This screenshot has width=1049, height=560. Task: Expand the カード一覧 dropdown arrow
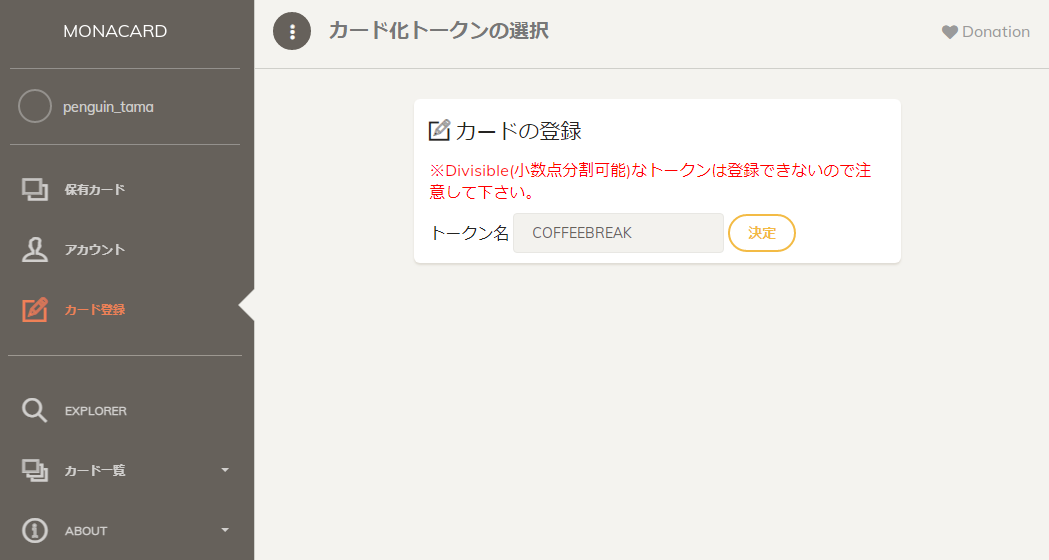225,470
